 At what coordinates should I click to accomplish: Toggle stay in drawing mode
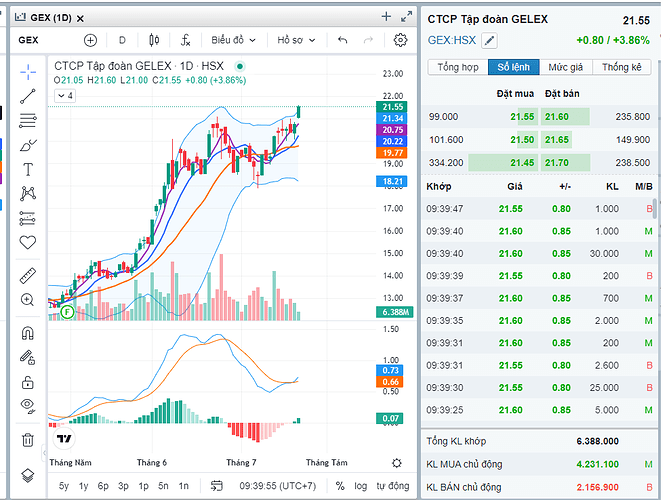coord(28,357)
